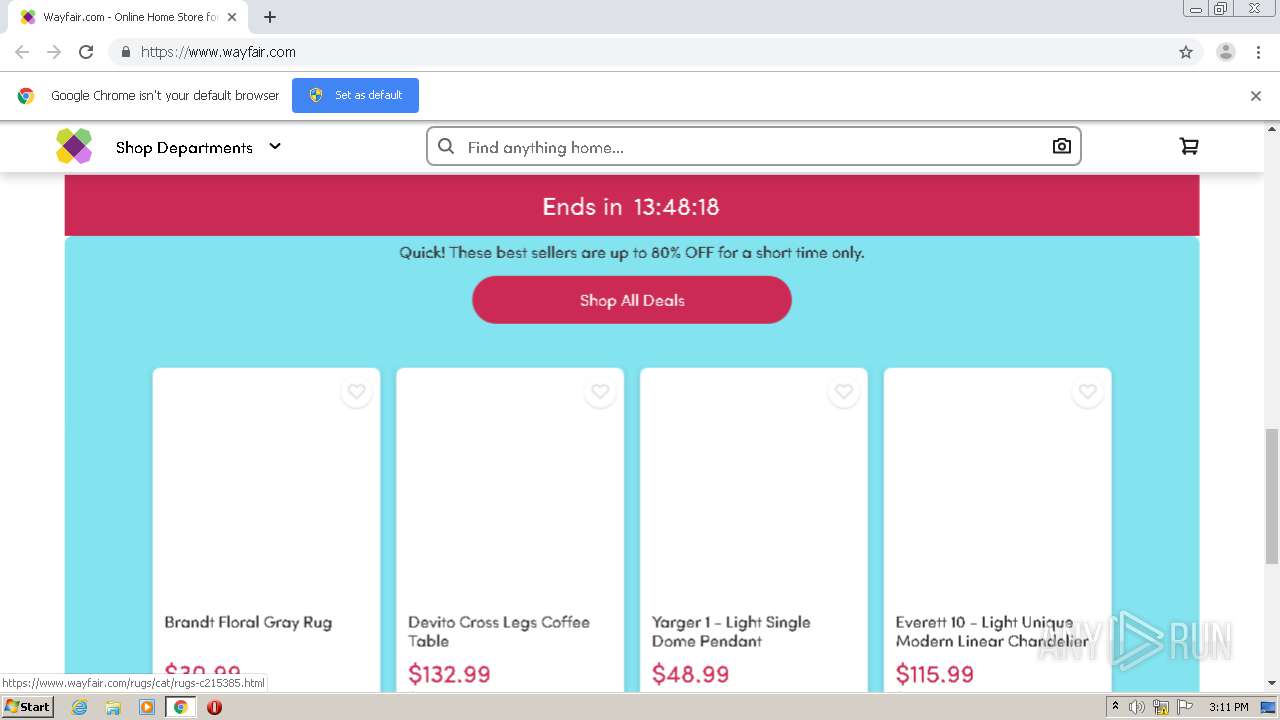Open media player from taskbar

(x=147, y=707)
